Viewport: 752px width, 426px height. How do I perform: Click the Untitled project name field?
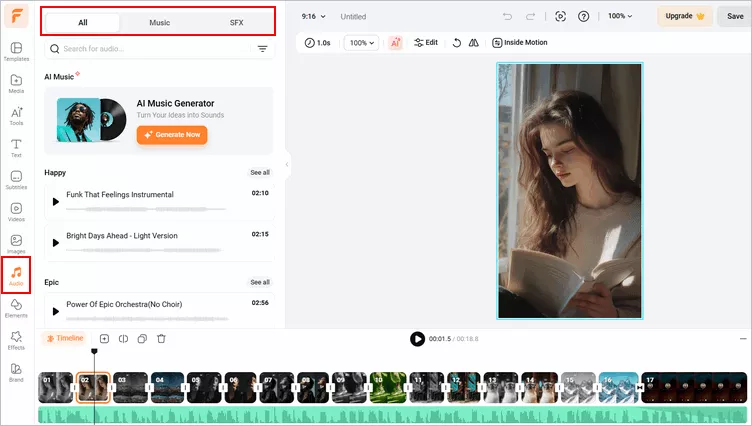(x=353, y=17)
